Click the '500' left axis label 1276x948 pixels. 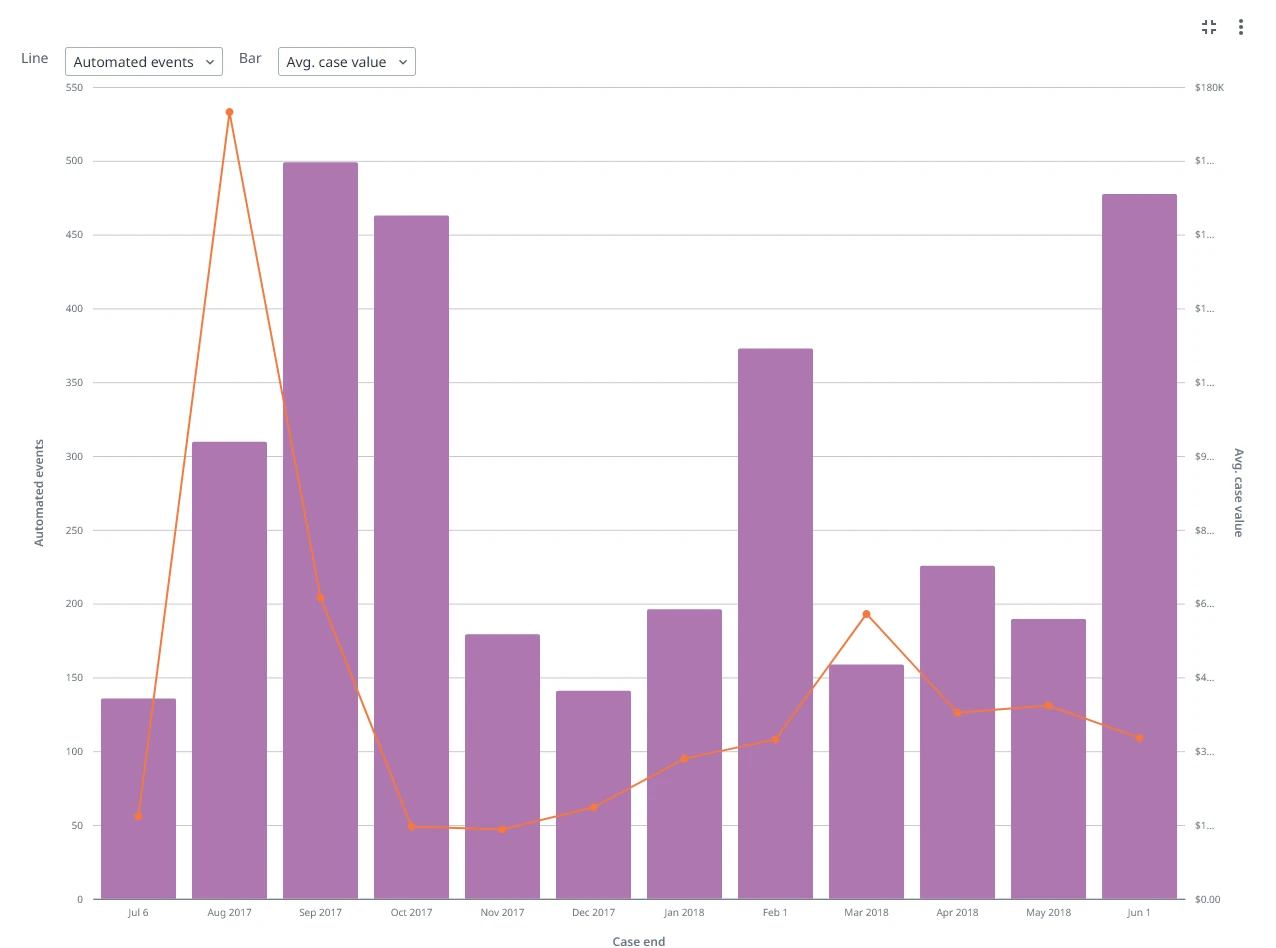pos(74,161)
